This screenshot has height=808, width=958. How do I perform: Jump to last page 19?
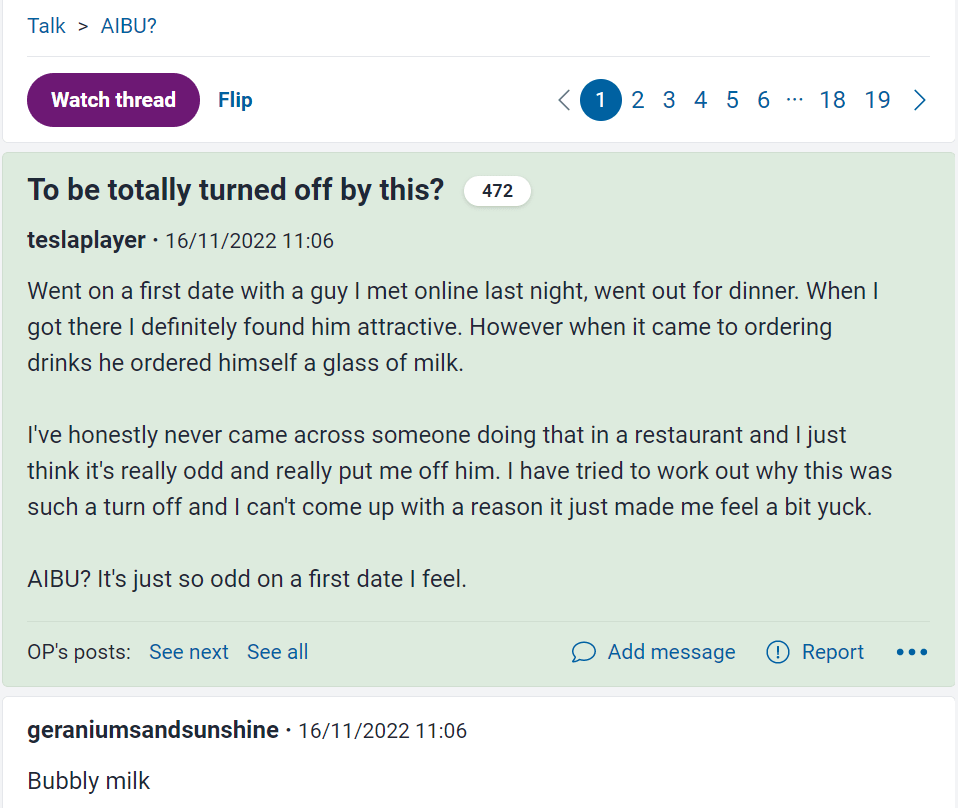(877, 100)
